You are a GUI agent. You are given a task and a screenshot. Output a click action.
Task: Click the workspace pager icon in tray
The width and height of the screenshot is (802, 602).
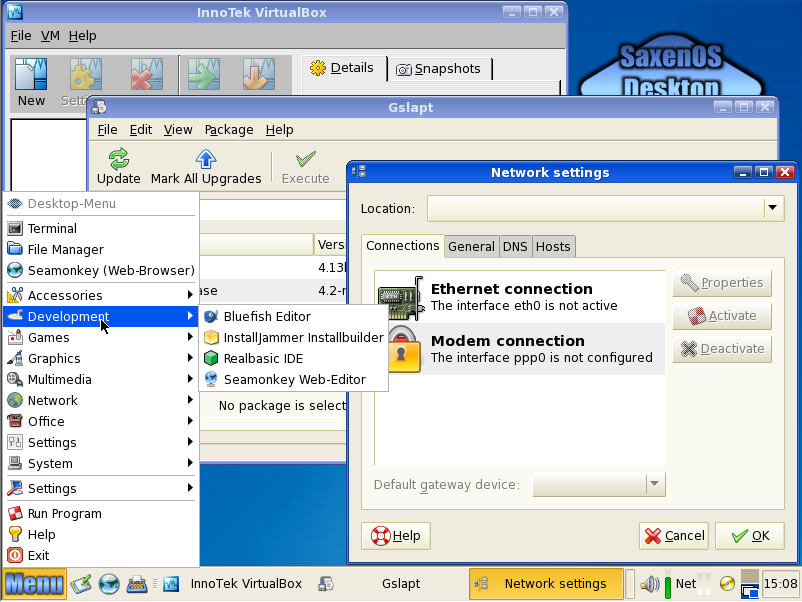point(749,584)
